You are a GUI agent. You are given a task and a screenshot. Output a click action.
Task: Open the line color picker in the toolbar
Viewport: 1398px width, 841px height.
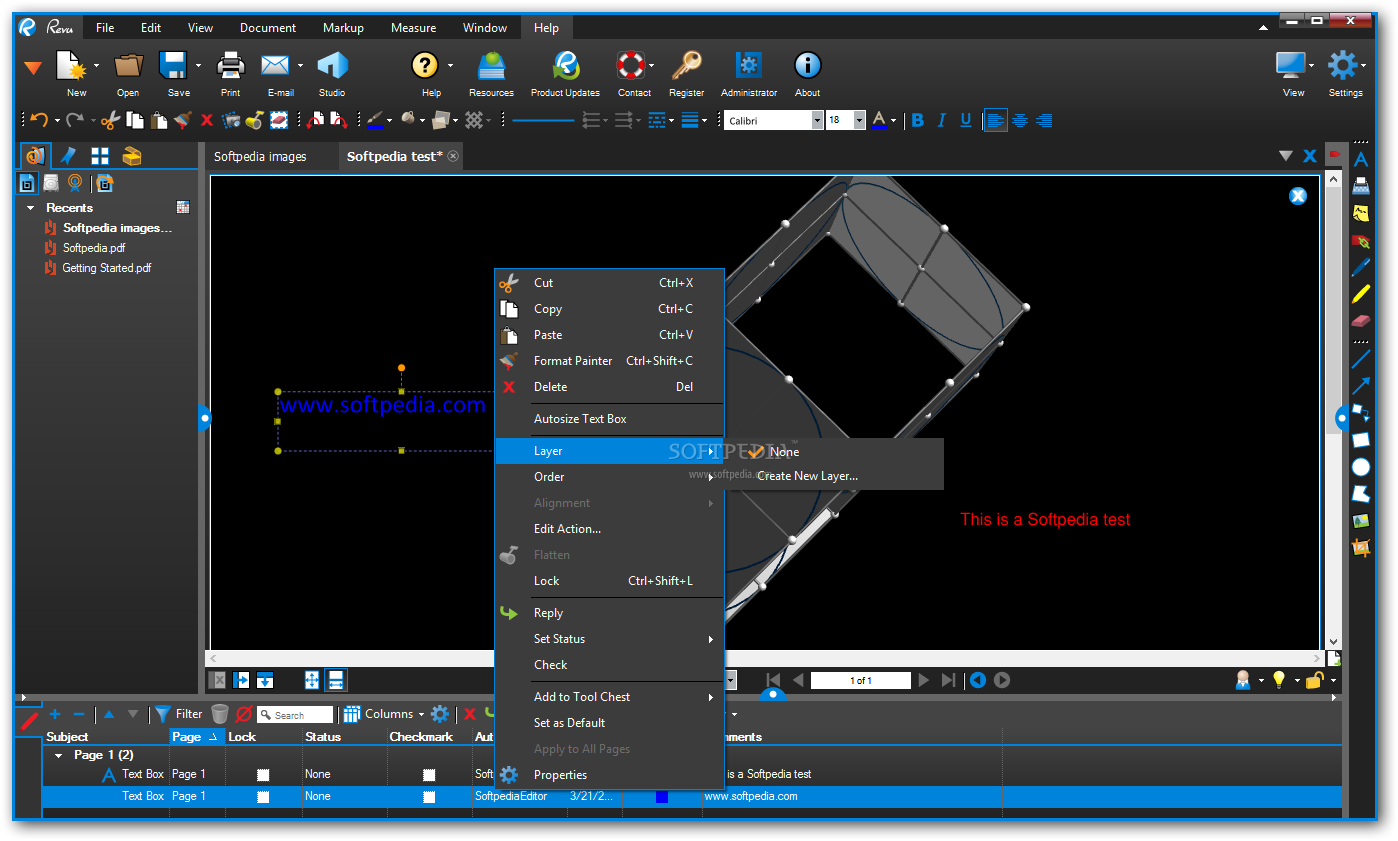tap(375, 120)
